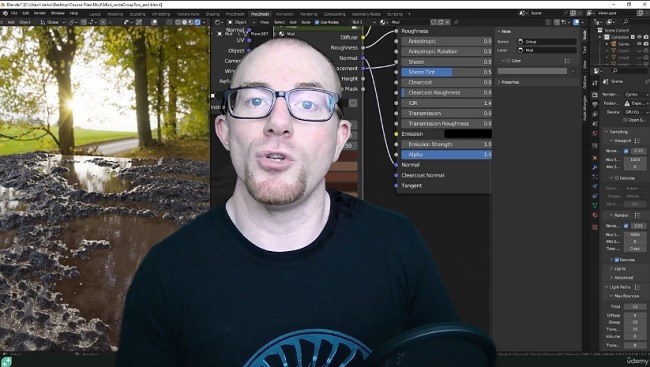The image size is (650, 367).
Task: Open the Device GPU Compute dropdown
Action: 636,112
